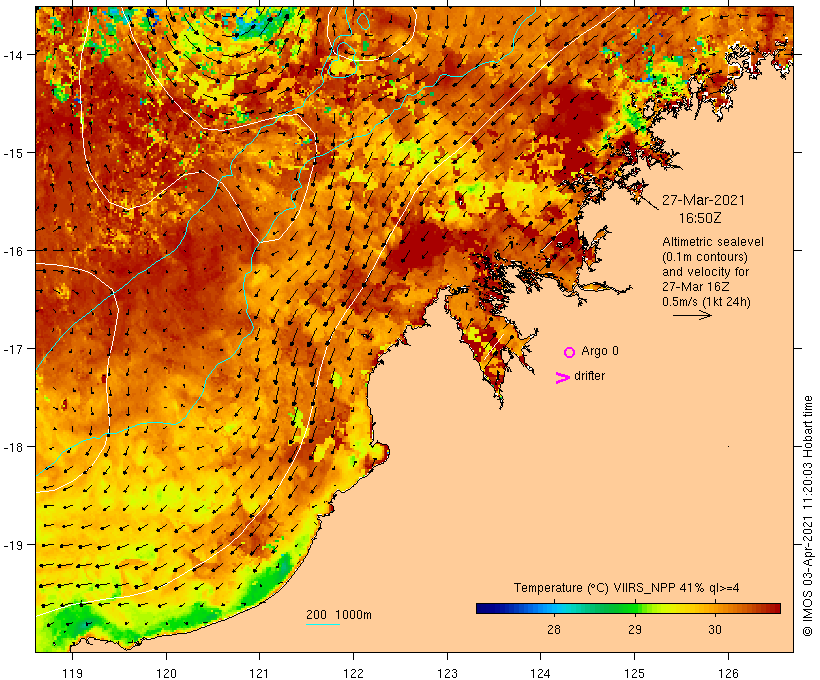Click the cyan 200m contour legend line
Viewport: 820px width, 680px height.
tap(323, 624)
